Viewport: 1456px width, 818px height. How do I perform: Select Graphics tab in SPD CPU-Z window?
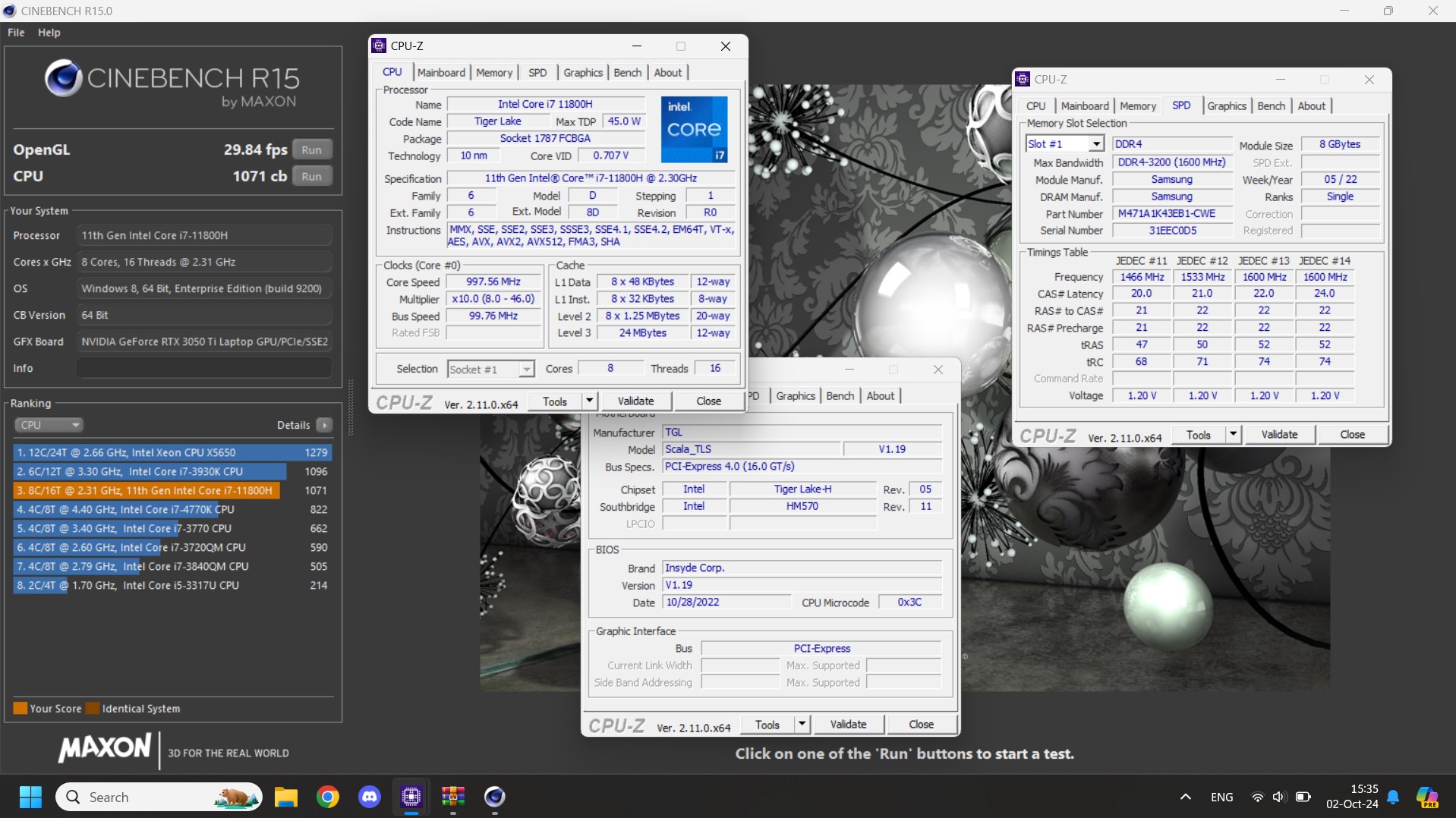point(1227,106)
